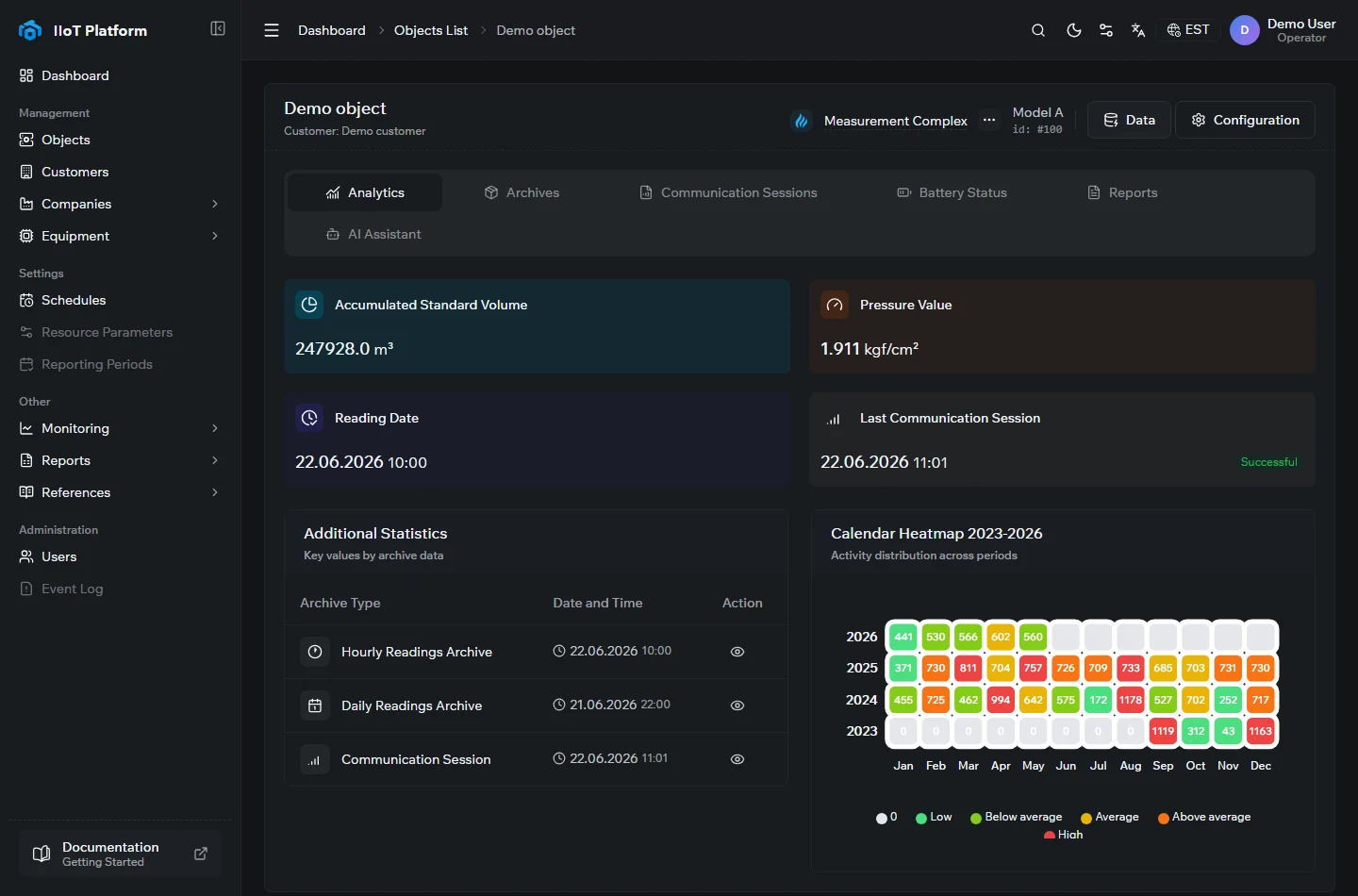Expand the Equipment submenu chevron
This screenshot has height=896, width=1358.
pos(215,236)
